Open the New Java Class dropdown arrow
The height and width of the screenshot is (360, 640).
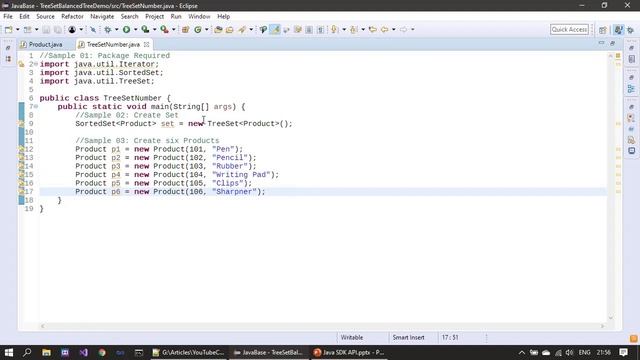[x=207, y=29]
